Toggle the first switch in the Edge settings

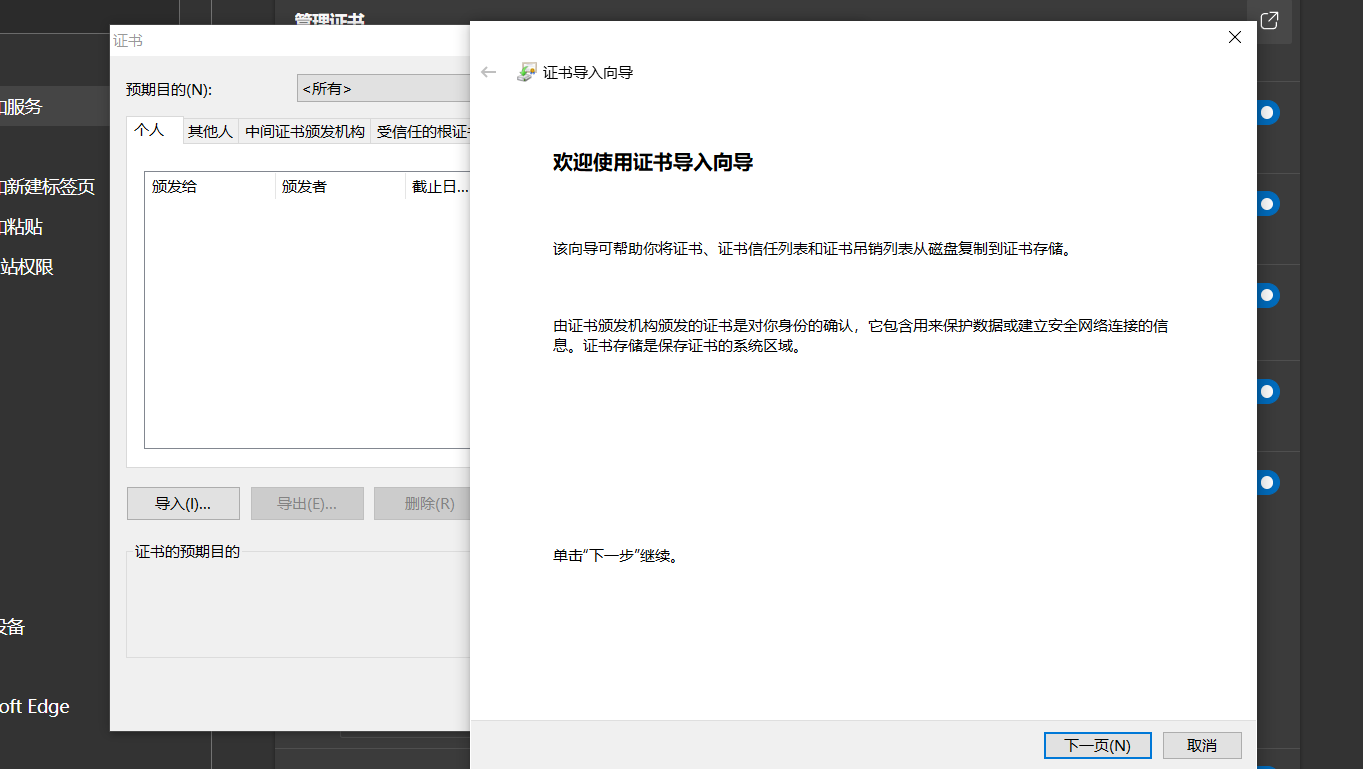click(x=1266, y=112)
